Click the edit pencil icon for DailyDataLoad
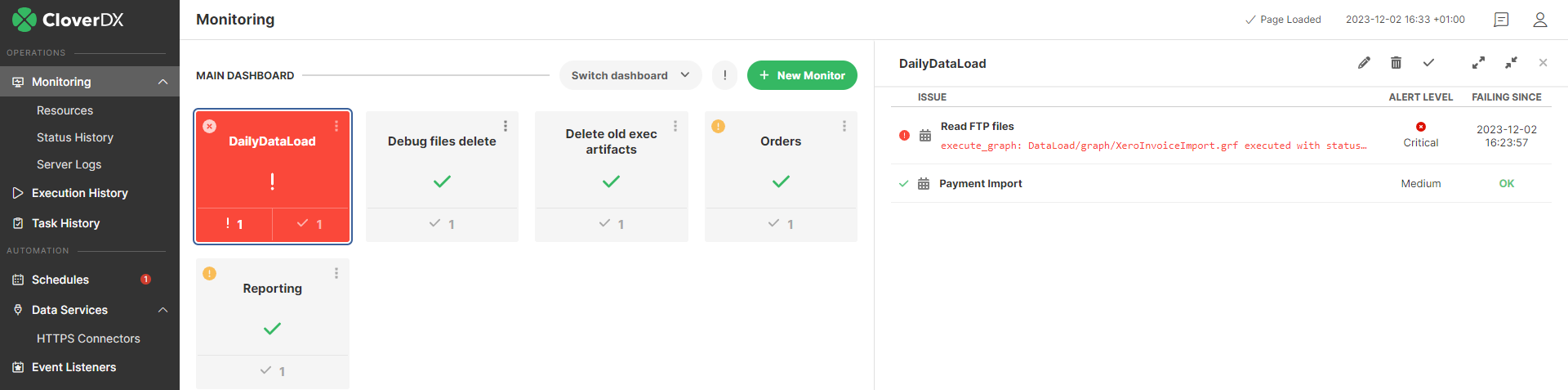1568x390 pixels. tap(1364, 63)
